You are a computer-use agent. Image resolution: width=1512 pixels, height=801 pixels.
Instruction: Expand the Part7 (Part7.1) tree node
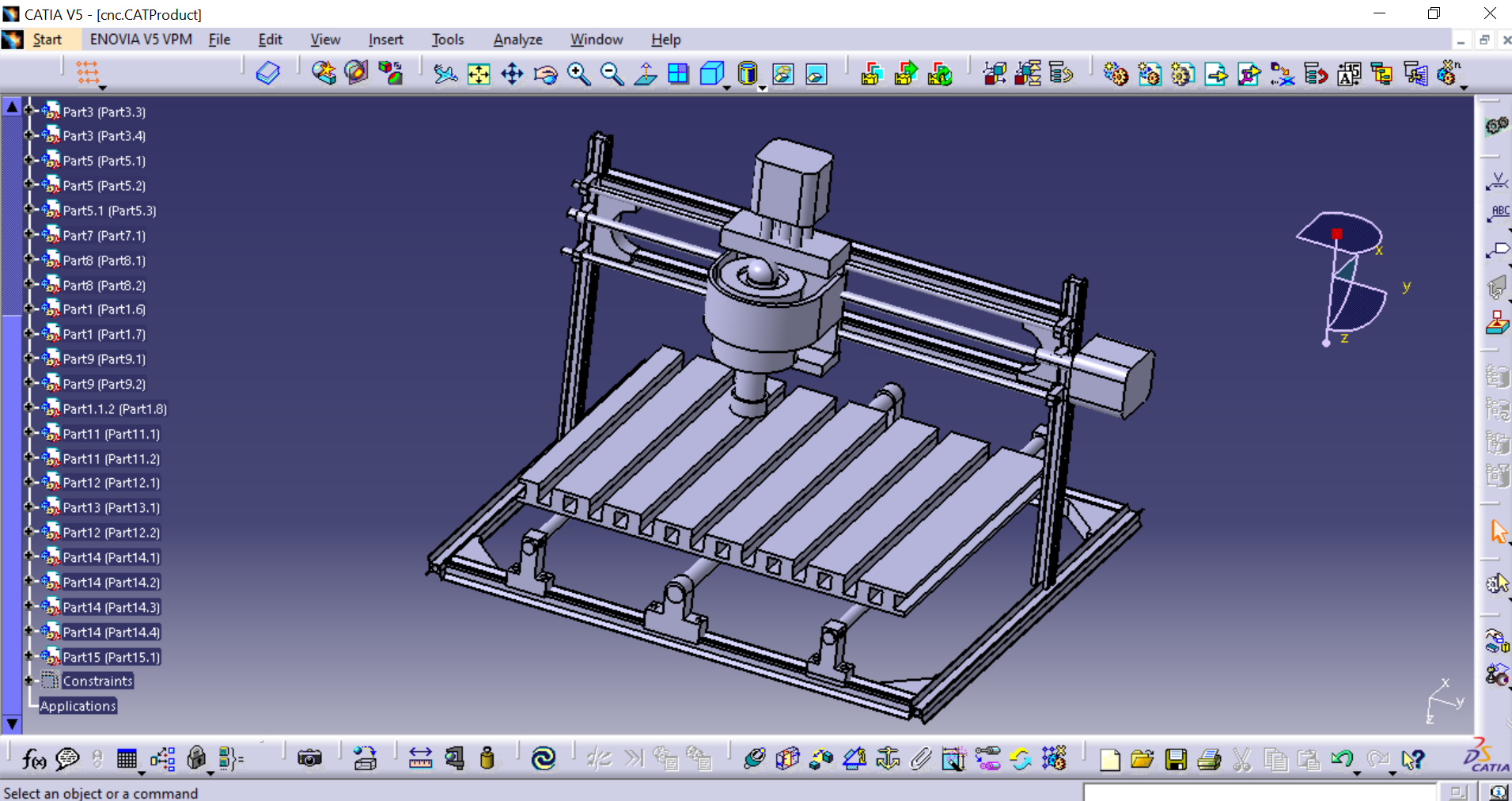(x=28, y=233)
